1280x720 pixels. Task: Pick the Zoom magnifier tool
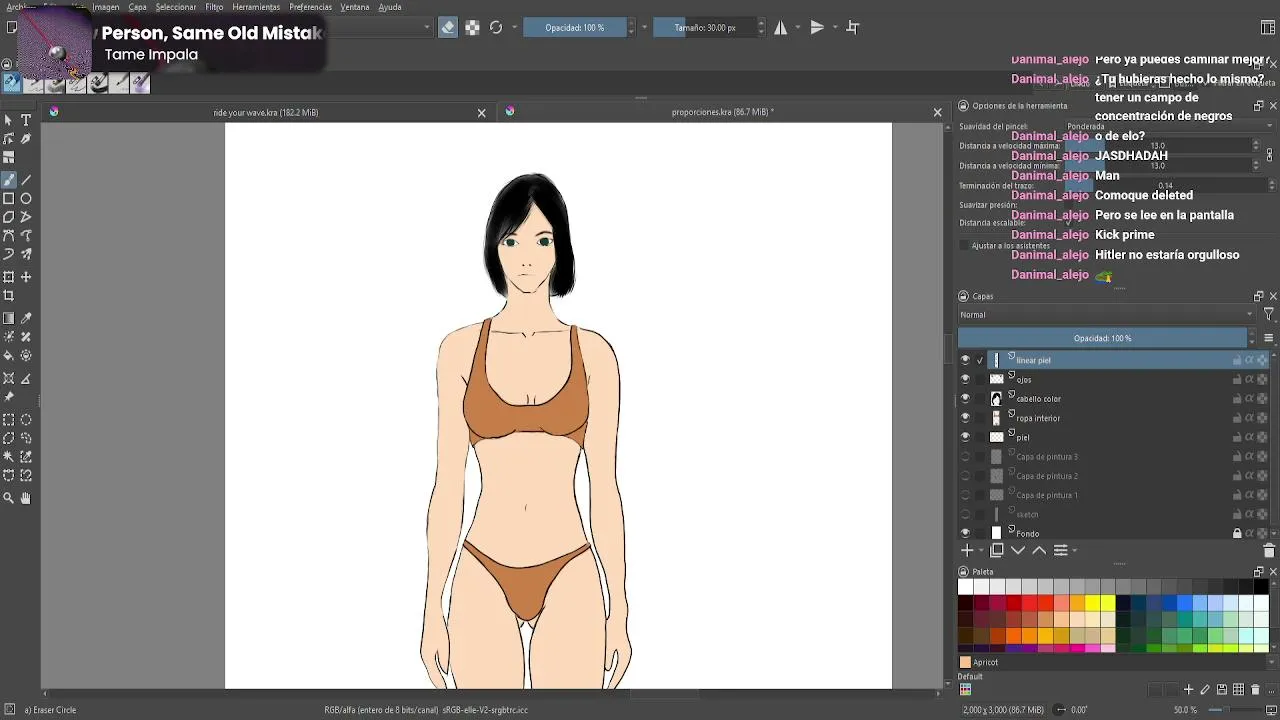[9, 498]
